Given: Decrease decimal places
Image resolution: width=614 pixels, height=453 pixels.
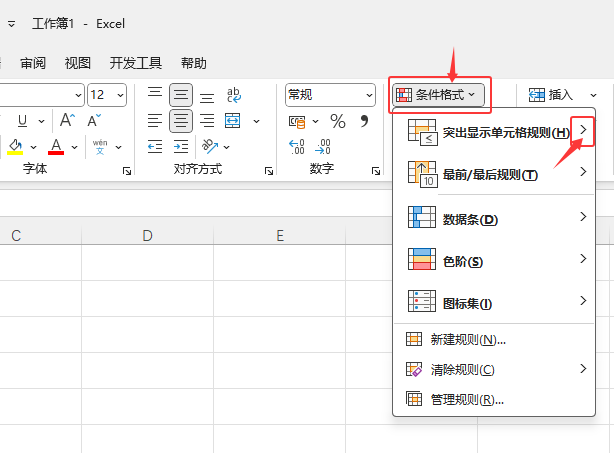Looking at the screenshot, I should (323, 147).
